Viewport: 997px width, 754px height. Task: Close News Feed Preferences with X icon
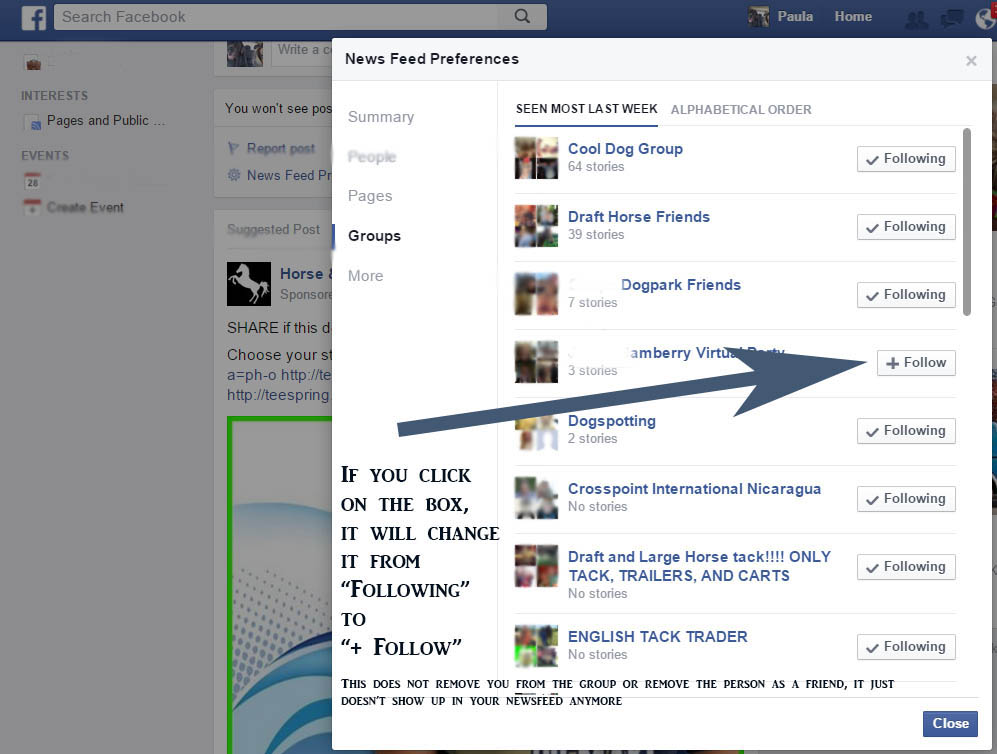point(971,61)
